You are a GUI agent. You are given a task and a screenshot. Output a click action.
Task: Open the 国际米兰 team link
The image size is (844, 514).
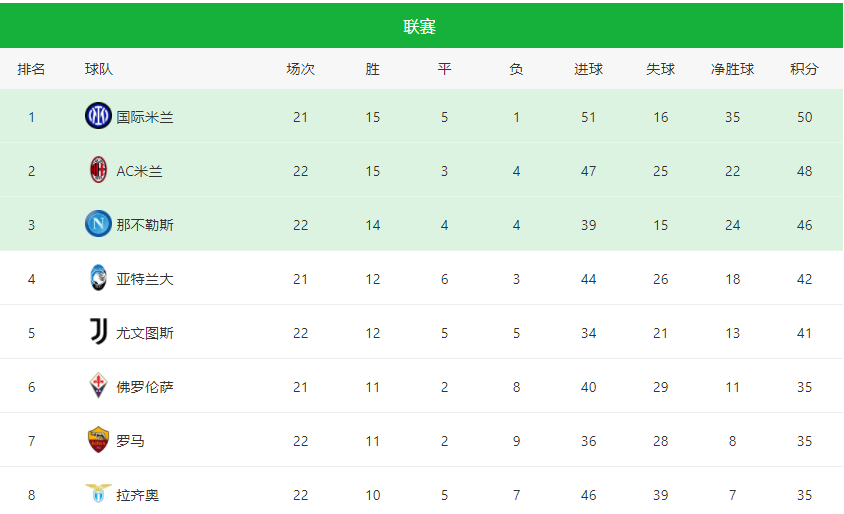145,117
